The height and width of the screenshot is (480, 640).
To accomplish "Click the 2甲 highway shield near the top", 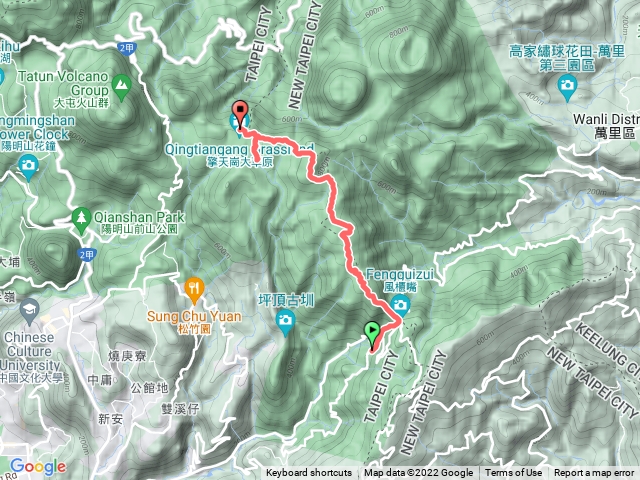I will pyautogui.click(x=126, y=49).
